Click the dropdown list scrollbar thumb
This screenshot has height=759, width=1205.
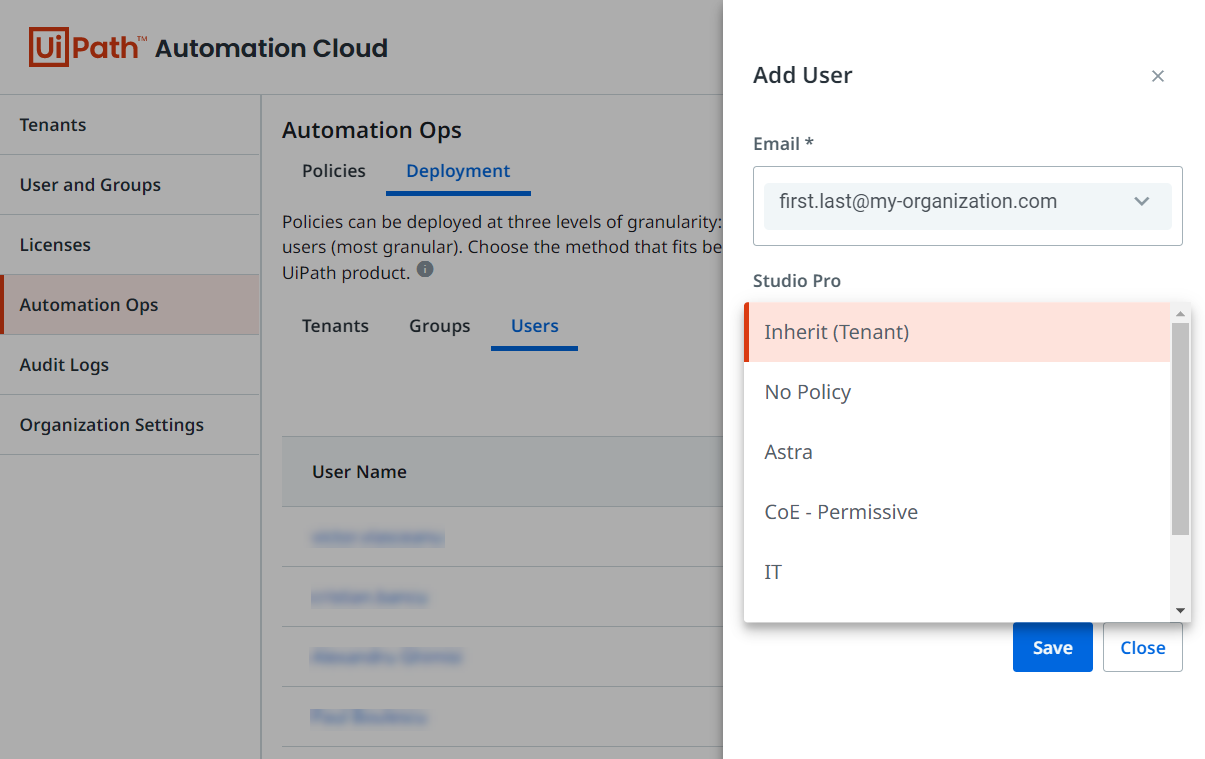coord(1180,428)
